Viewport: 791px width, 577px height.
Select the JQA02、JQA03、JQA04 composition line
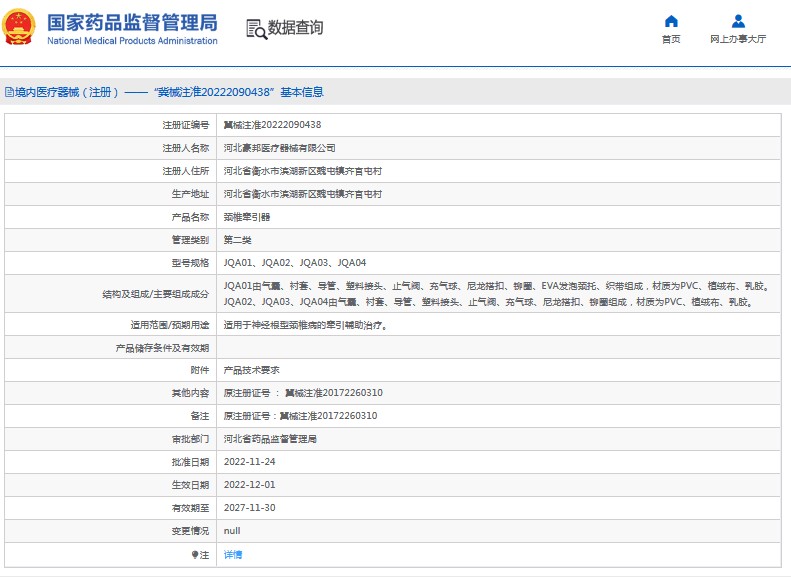tap(489, 302)
